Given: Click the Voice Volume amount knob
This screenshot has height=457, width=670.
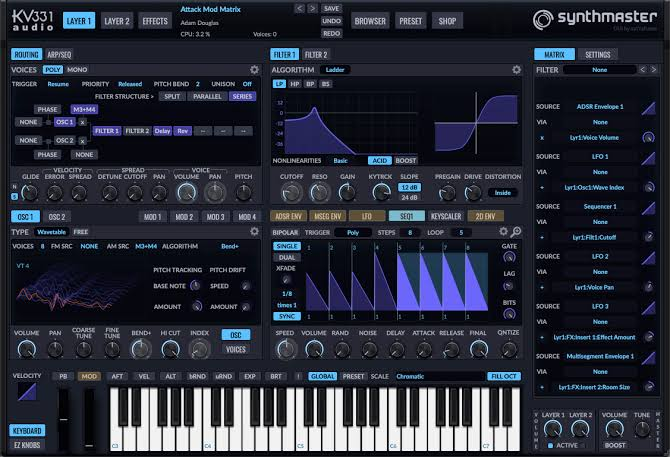Looking at the screenshot, I should pos(648,138).
